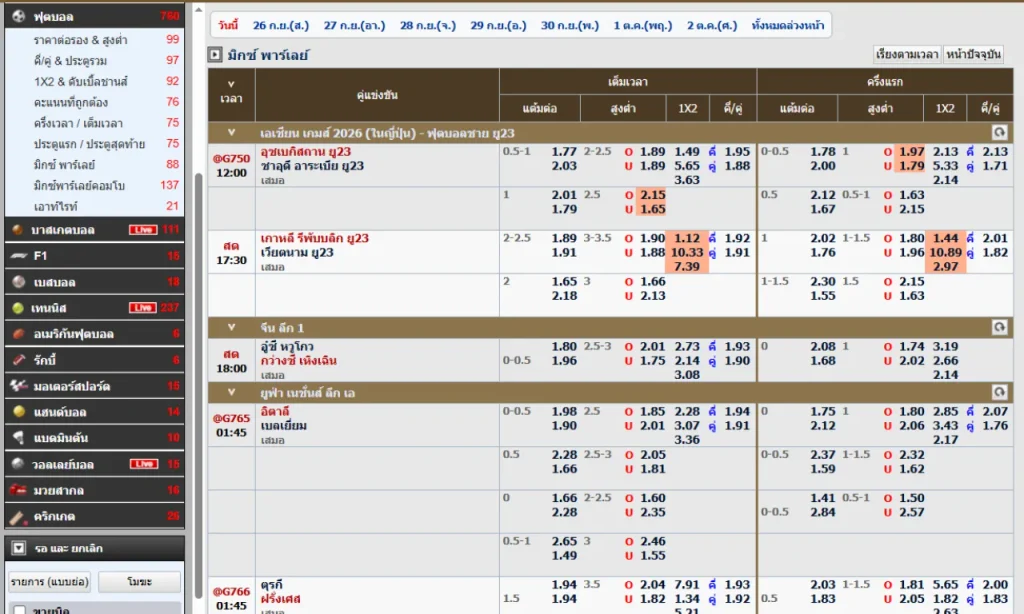This screenshot has width=1024, height=614.
Task: Collapse the จีน ลีก 1 league section
Action: 231,327
